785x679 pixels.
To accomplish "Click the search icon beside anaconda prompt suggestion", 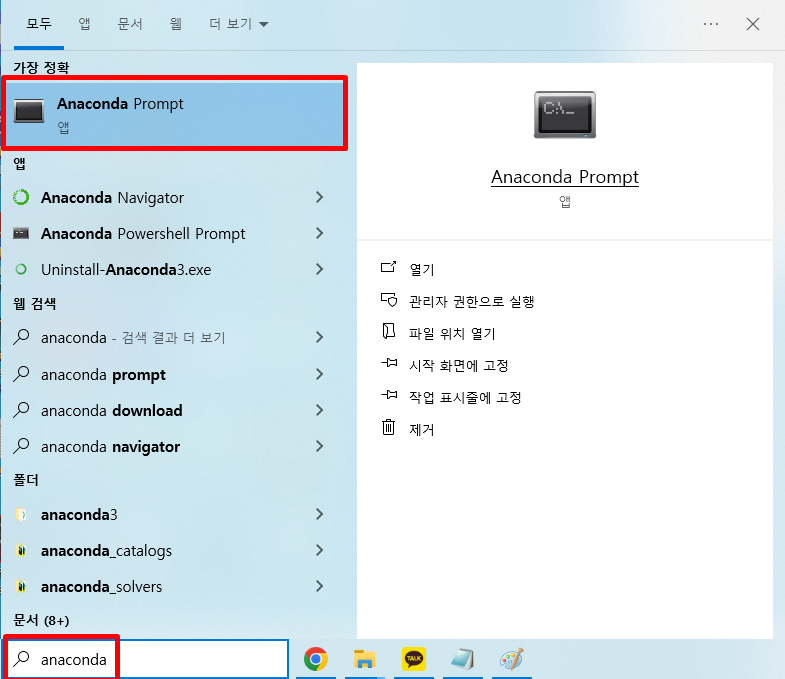I will point(22,374).
